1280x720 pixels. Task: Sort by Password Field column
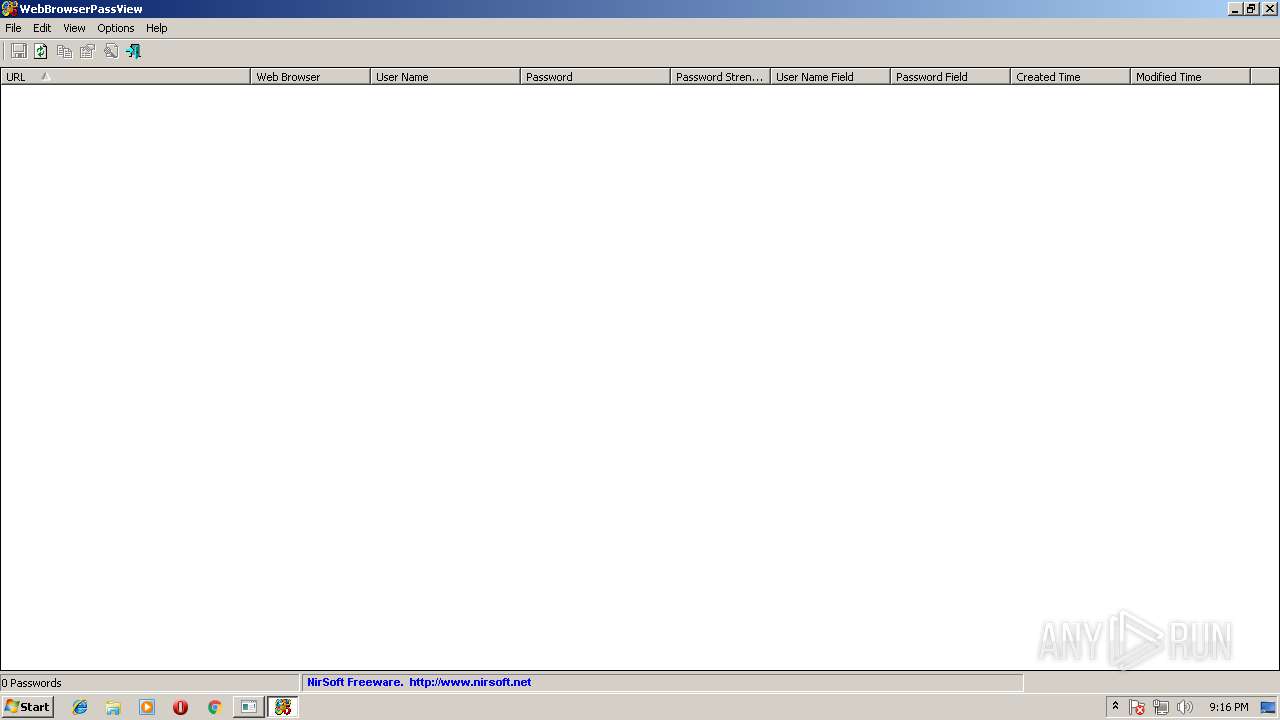(950, 76)
